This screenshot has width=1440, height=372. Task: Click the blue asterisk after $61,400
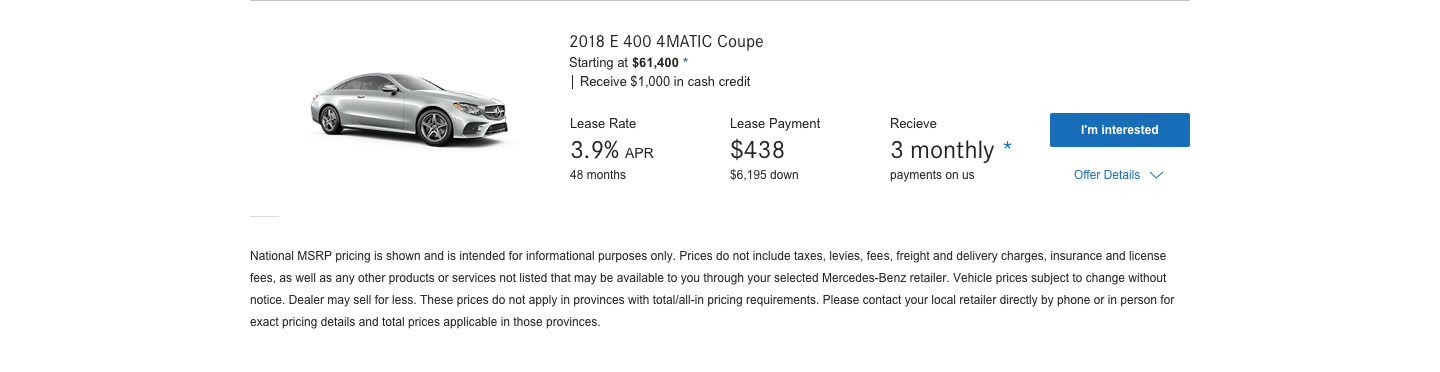click(685, 63)
